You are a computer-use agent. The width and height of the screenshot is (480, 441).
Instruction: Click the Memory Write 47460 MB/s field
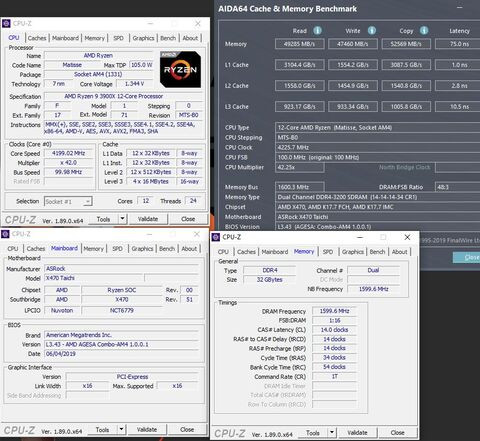pos(353,44)
